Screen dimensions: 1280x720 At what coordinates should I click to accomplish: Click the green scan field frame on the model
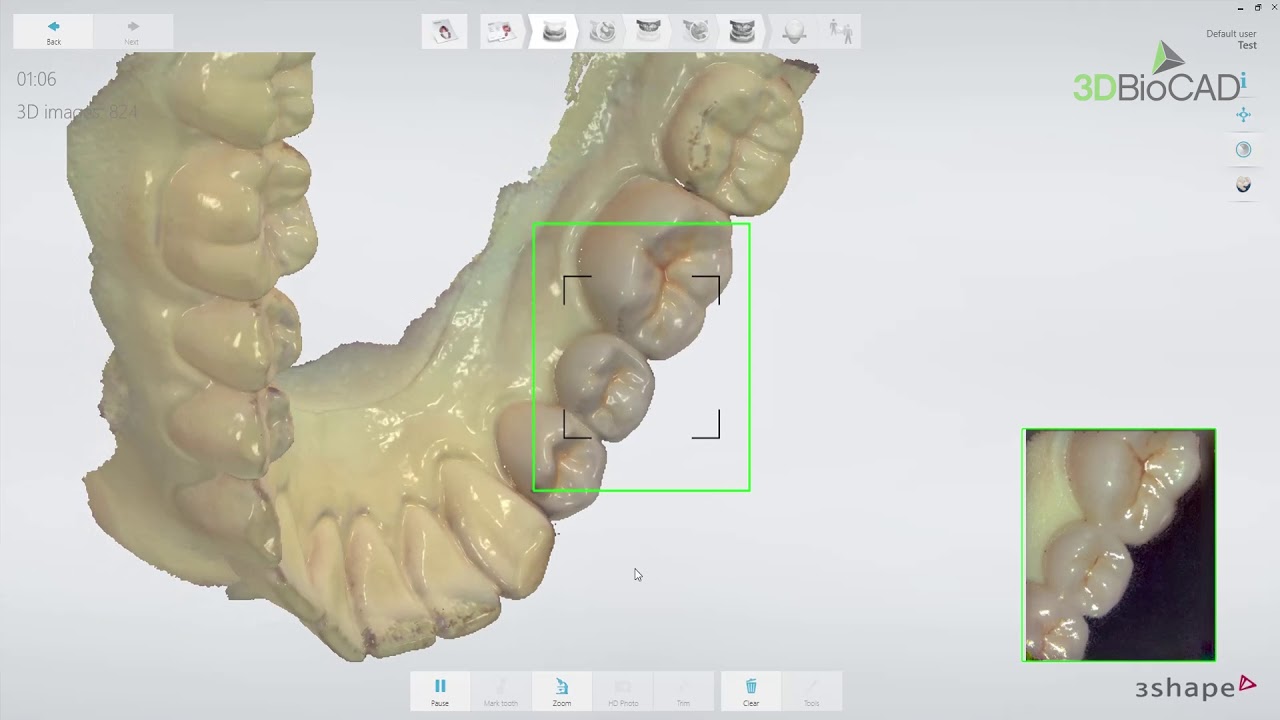(641, 357)
